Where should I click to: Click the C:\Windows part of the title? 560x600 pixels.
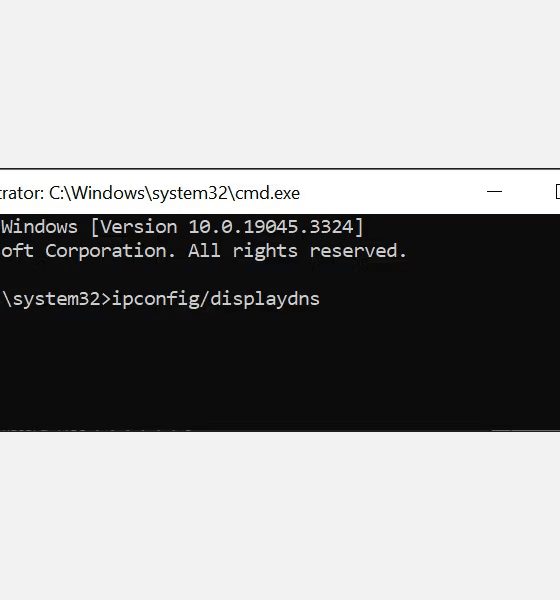(97, 193)
